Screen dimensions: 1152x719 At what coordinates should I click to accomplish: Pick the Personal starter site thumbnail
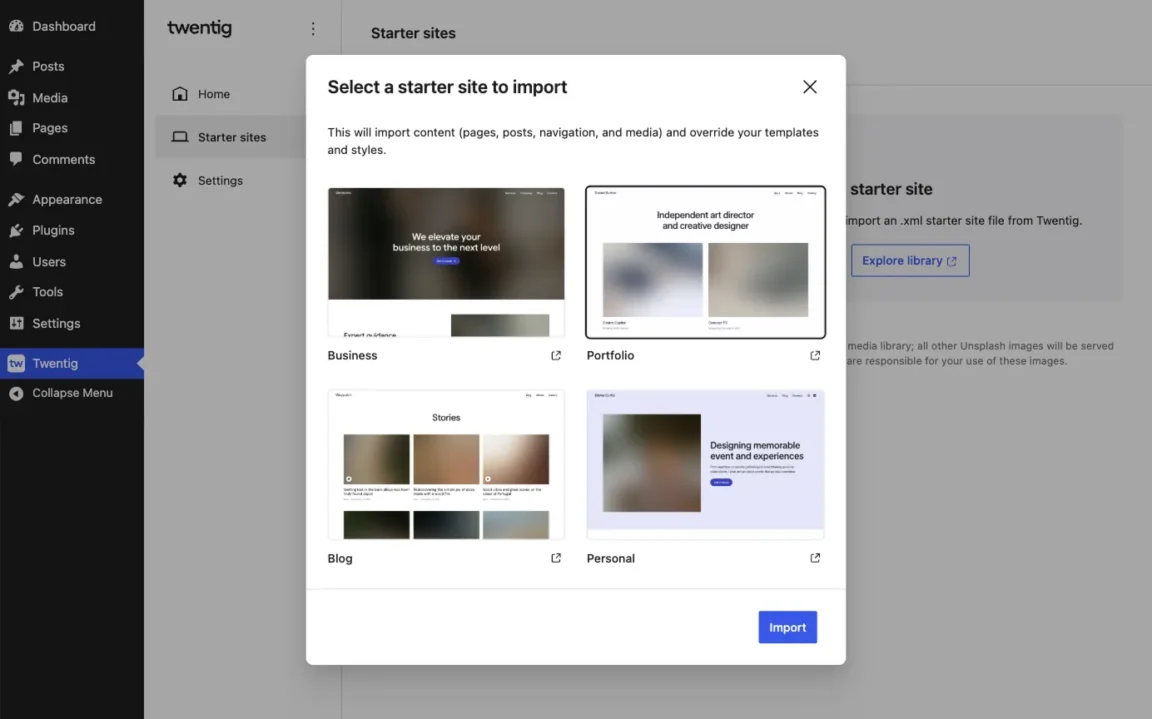[x=705, y=465]
